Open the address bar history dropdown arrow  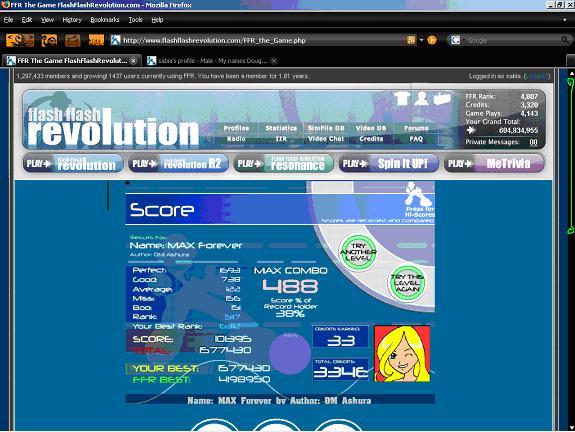(421, 40)
